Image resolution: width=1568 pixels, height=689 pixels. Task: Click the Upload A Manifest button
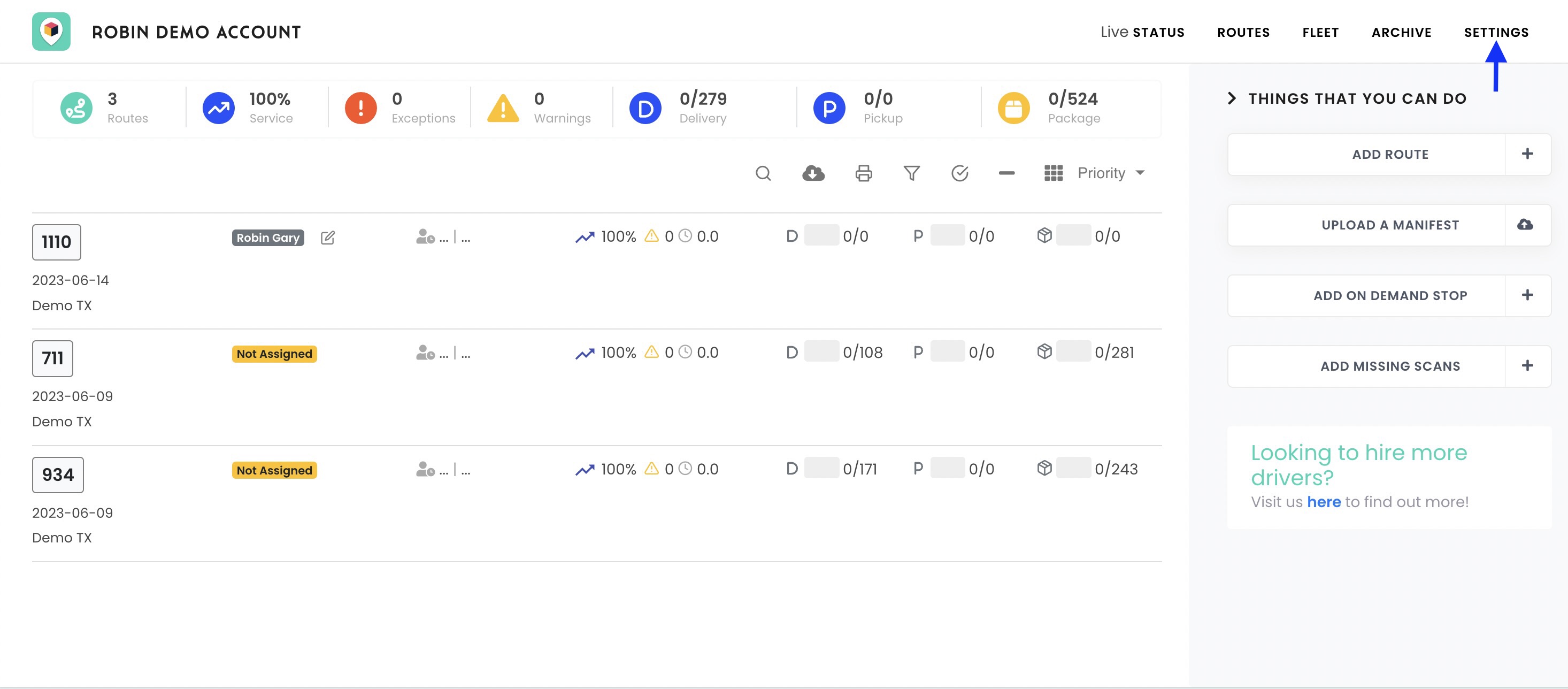pyautogui.click(x=1390, y=225)
